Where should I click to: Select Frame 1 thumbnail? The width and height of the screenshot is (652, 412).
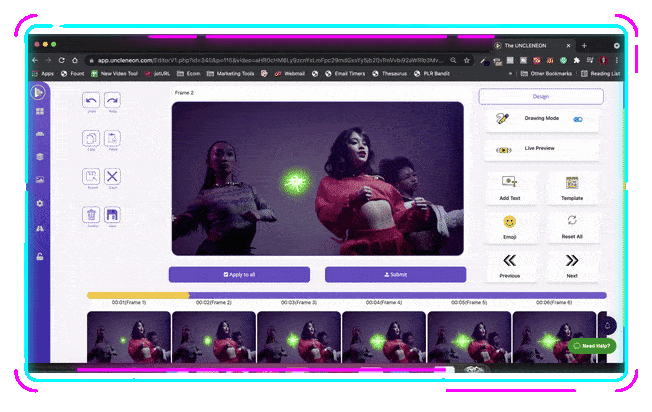pos(129,337)
